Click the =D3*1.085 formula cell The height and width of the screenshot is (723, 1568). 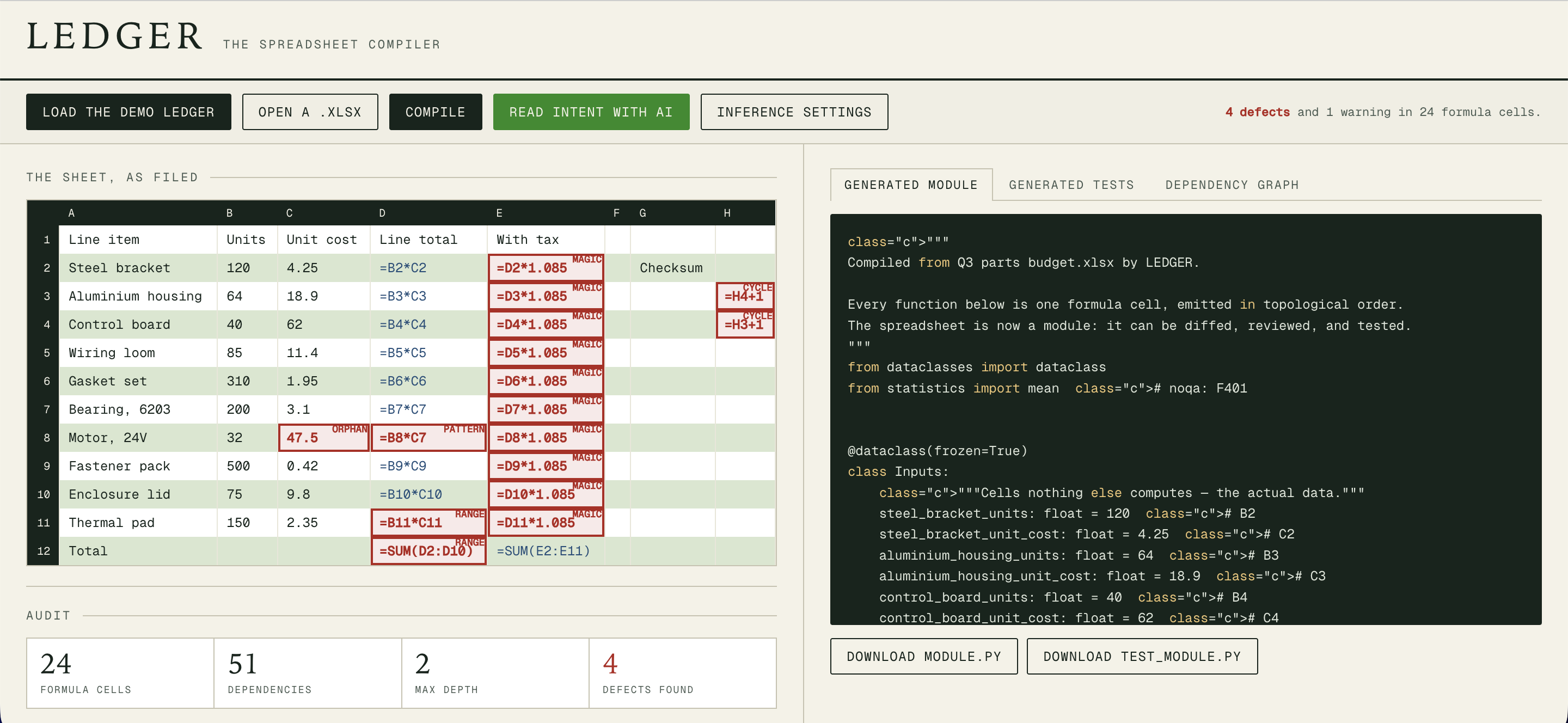coord(546,296)
